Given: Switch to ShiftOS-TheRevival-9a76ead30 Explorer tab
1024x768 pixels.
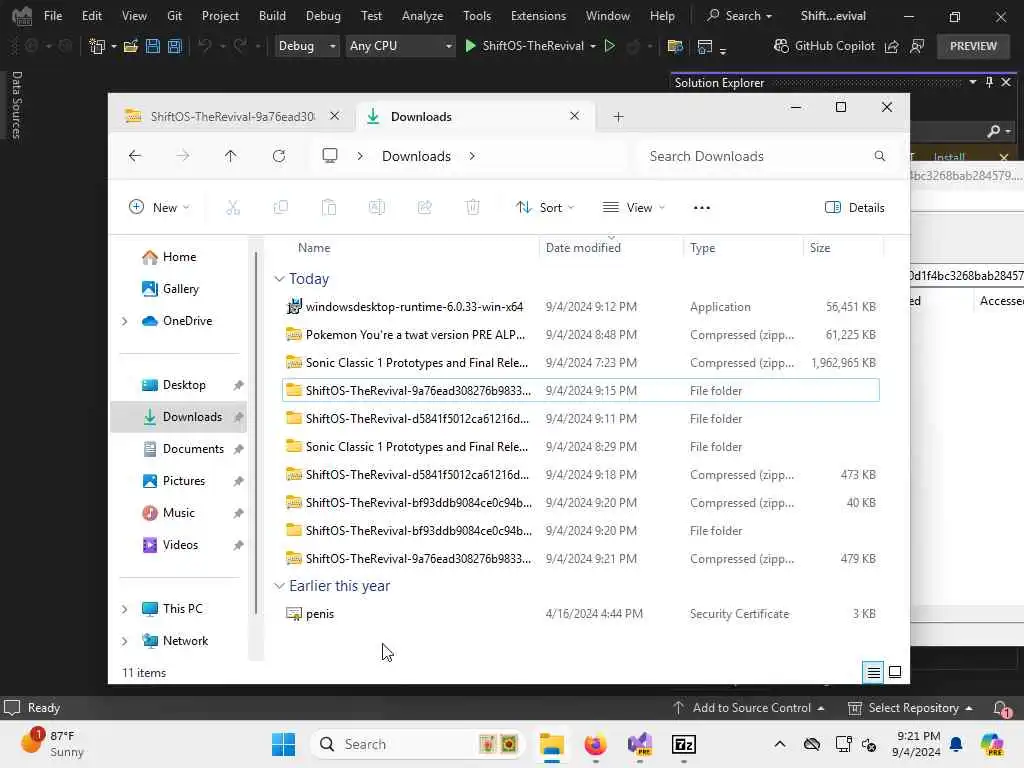Looking at the screenshot, I should click(x=232, y=117).
